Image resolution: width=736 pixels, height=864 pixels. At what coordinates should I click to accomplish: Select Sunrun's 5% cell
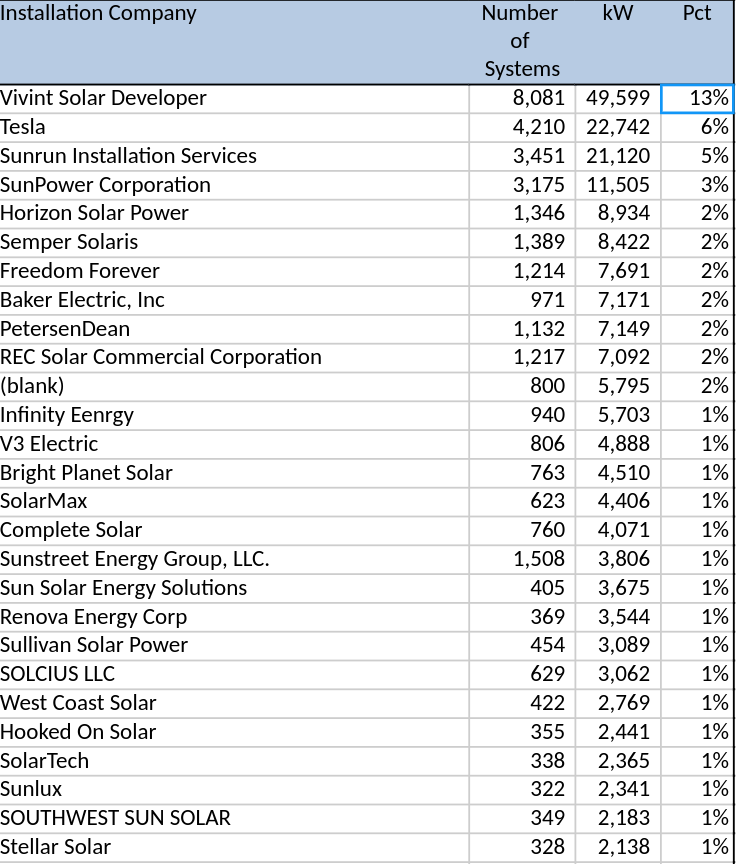[x=697, y=156]
